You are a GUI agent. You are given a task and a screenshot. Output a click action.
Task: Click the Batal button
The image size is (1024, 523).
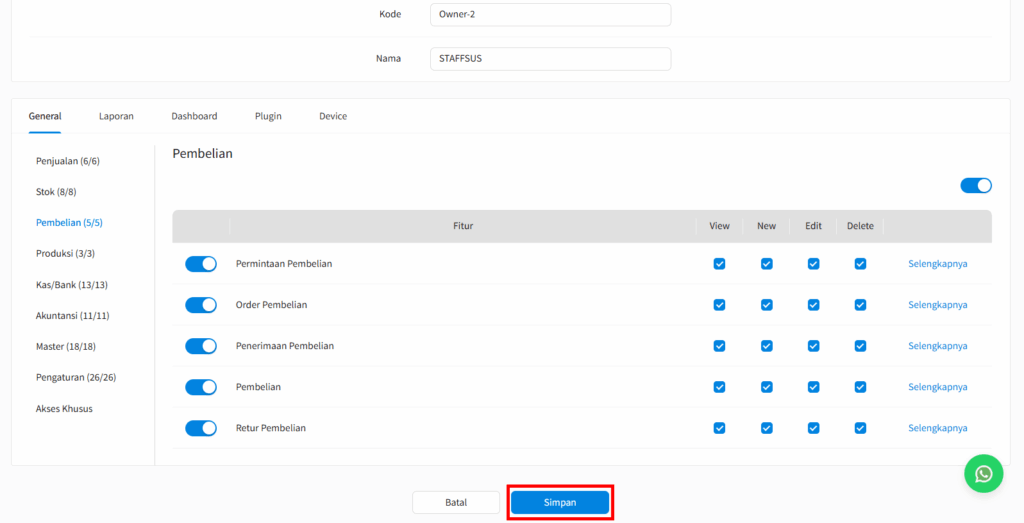click(456, 502)
